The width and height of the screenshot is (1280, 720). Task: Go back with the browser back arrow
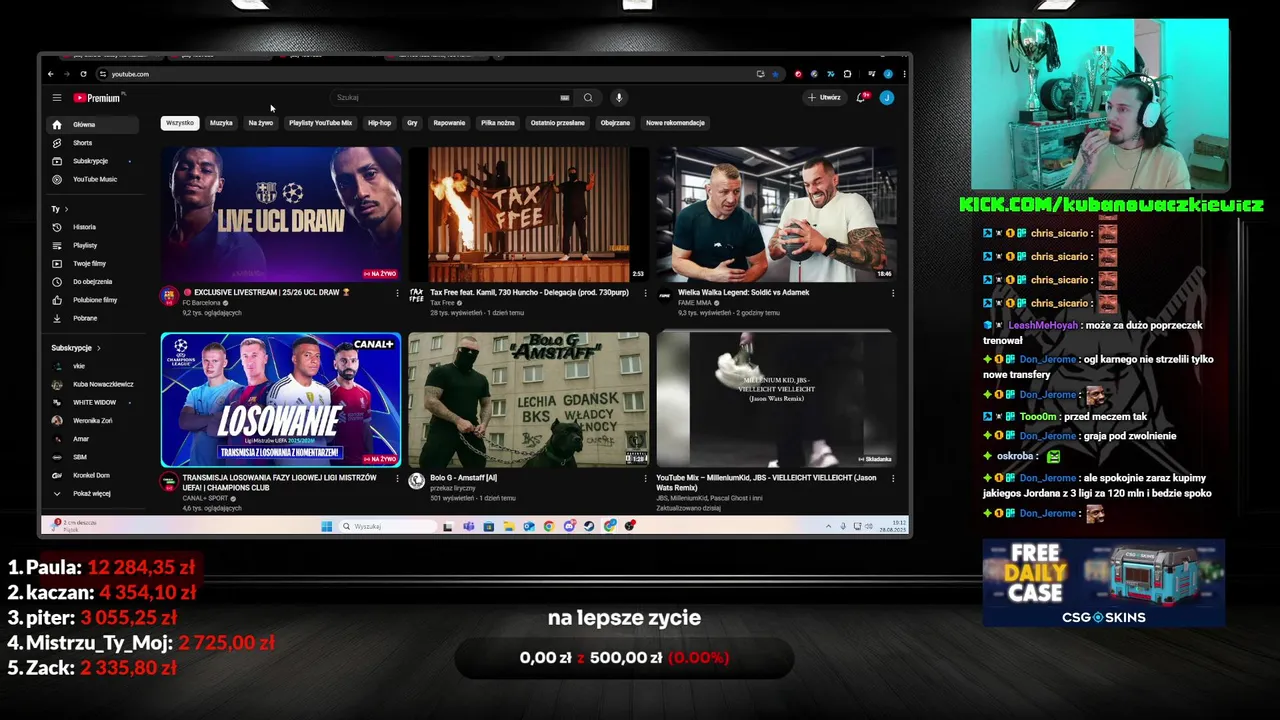click(51, 74)
